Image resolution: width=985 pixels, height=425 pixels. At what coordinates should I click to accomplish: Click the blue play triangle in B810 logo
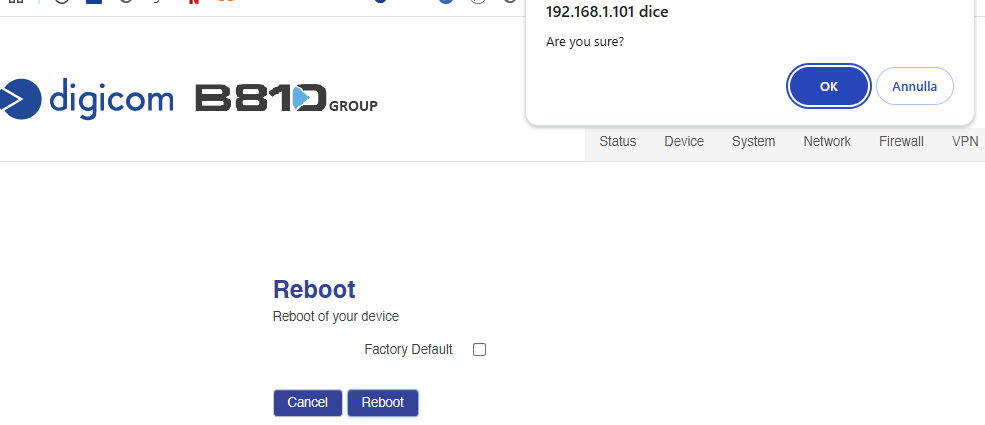click(299, 98)
